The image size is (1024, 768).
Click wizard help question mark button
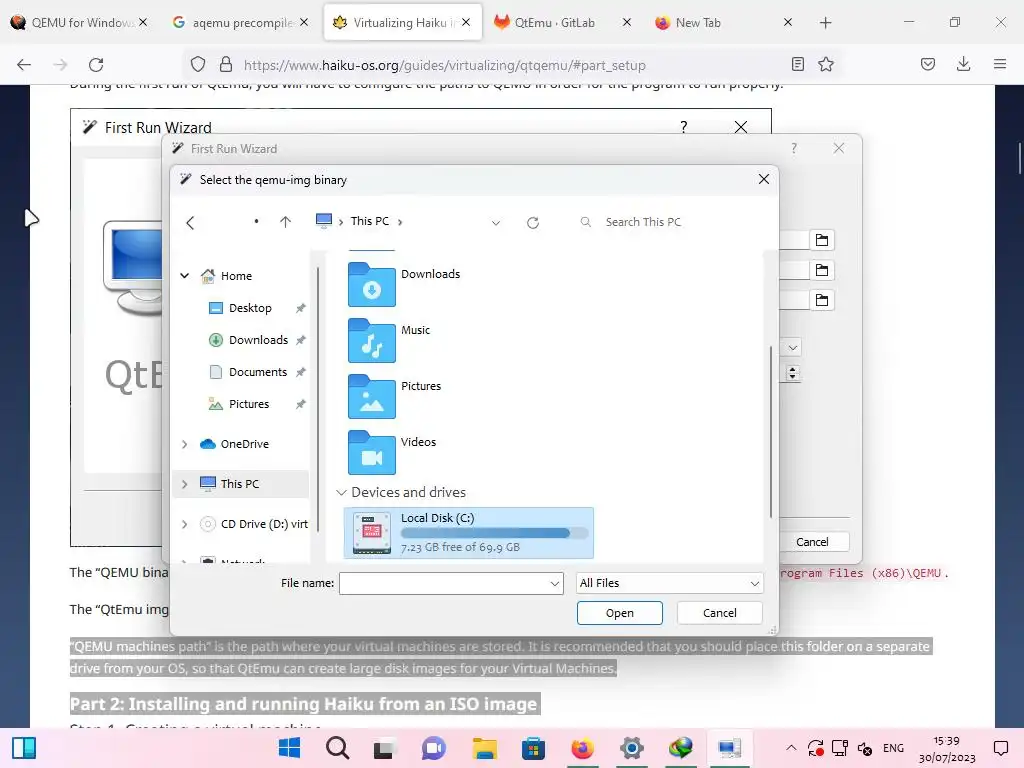point(794,148)
